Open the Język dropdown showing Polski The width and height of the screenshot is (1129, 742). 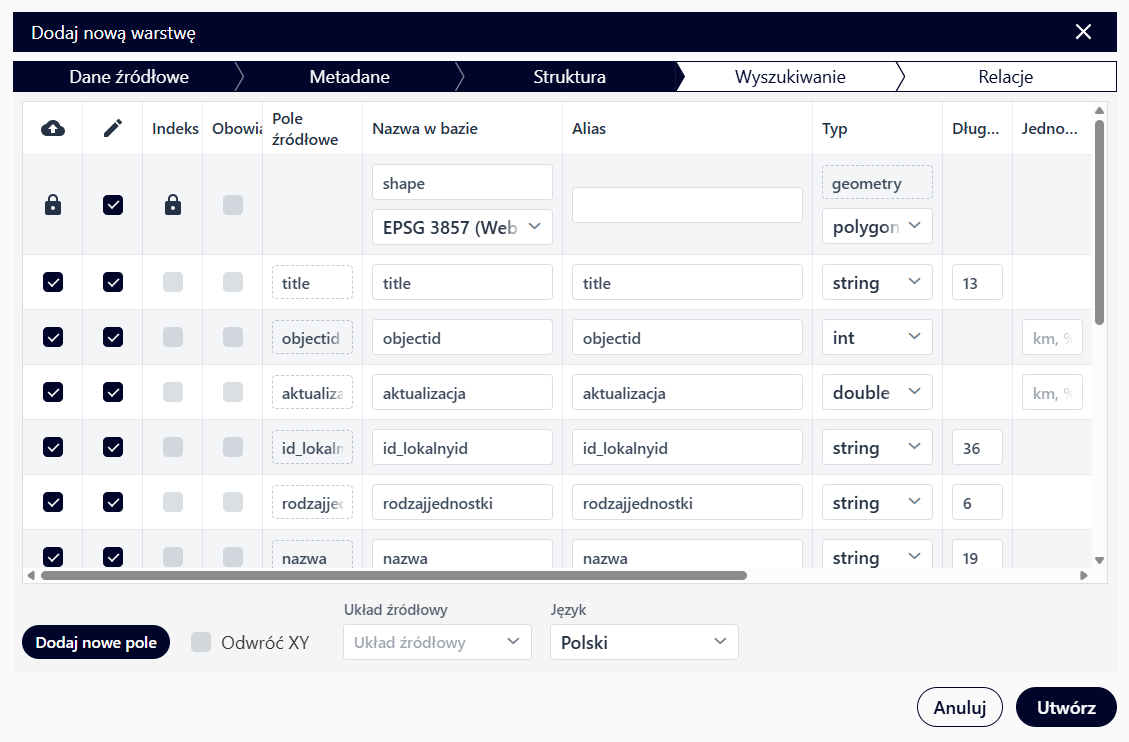coord(644,642)
